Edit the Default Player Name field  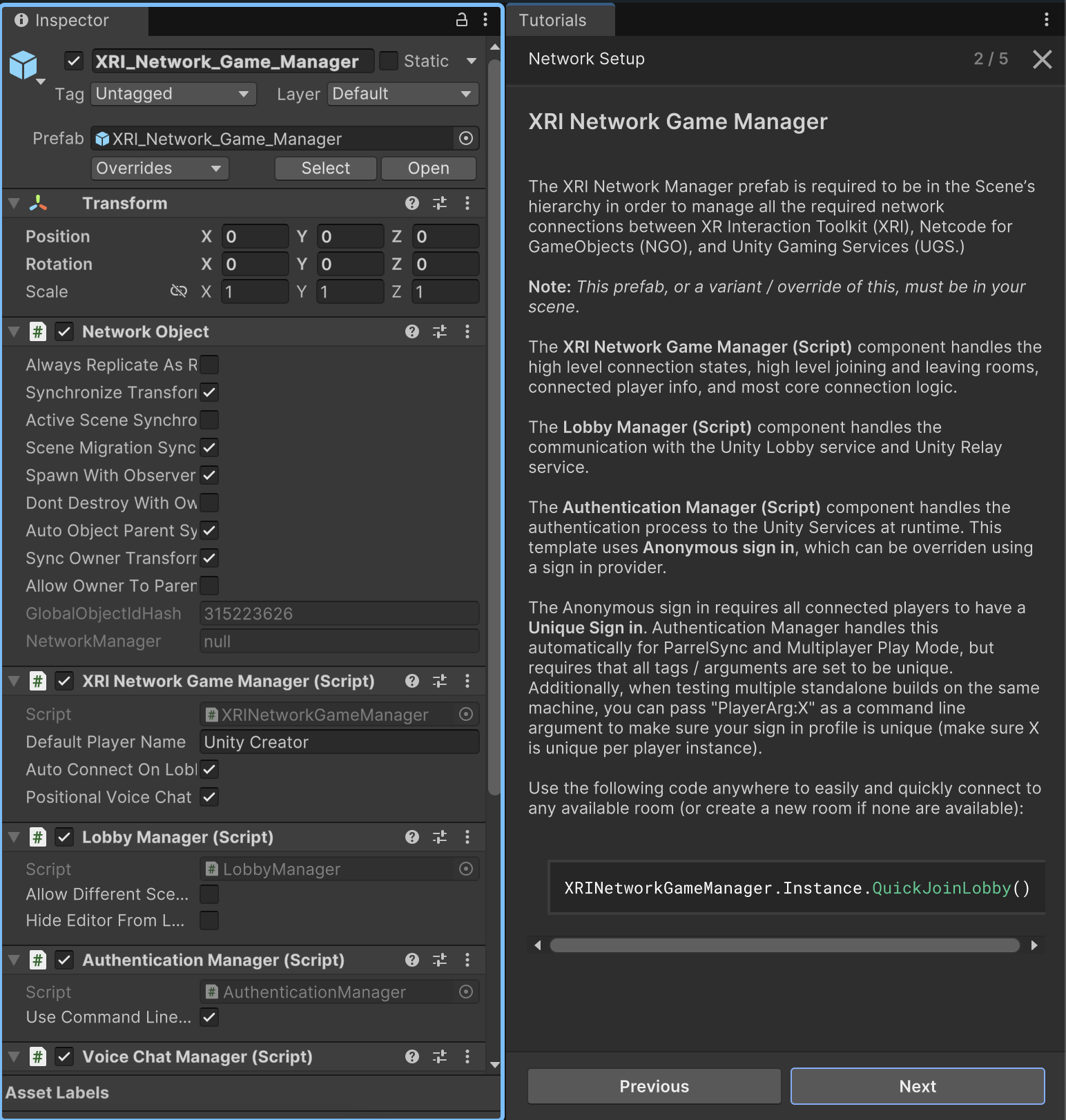tap(340, 742)
